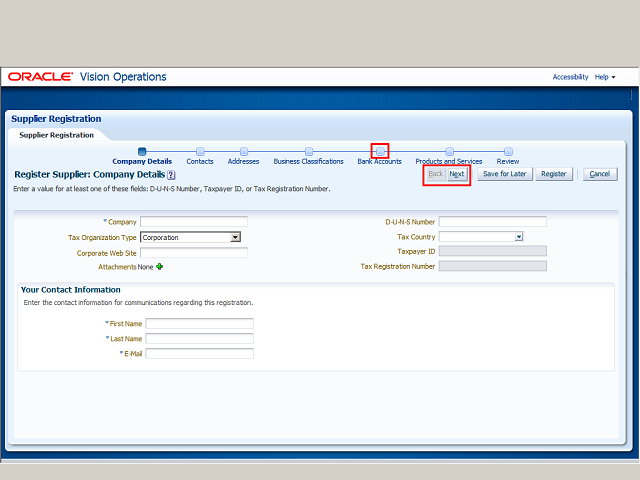
Task: Open the Products and Services step label
Action: pyautogui.click(x=449, y=161)
